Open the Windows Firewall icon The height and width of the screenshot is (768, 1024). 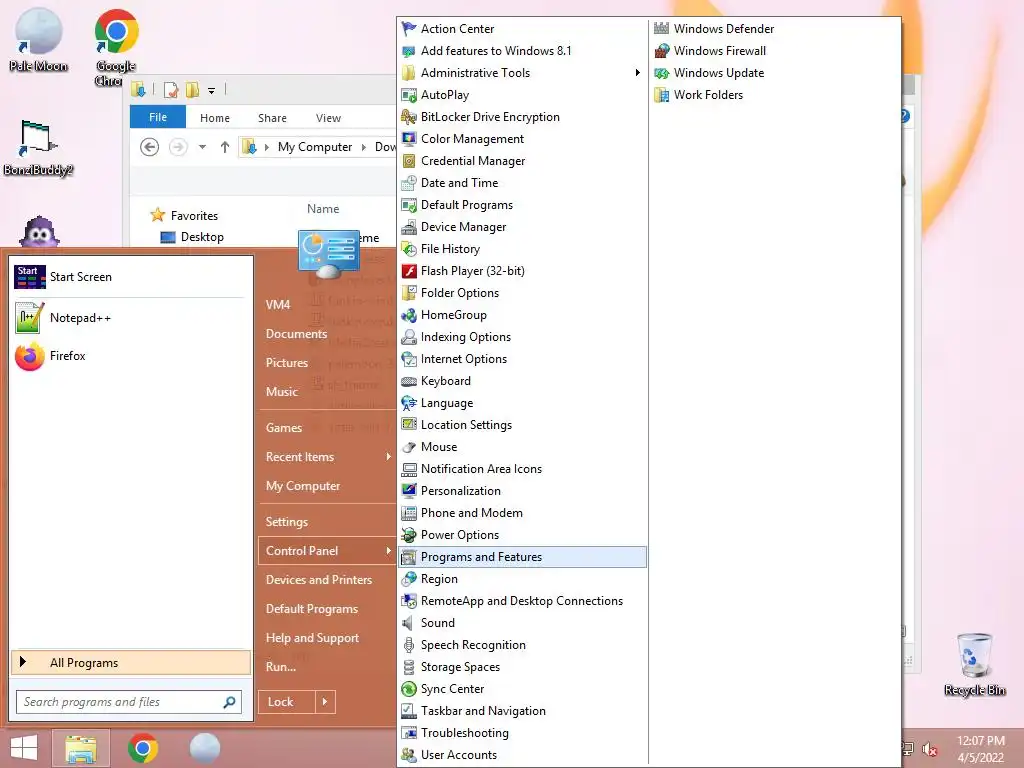pos(662,51)
